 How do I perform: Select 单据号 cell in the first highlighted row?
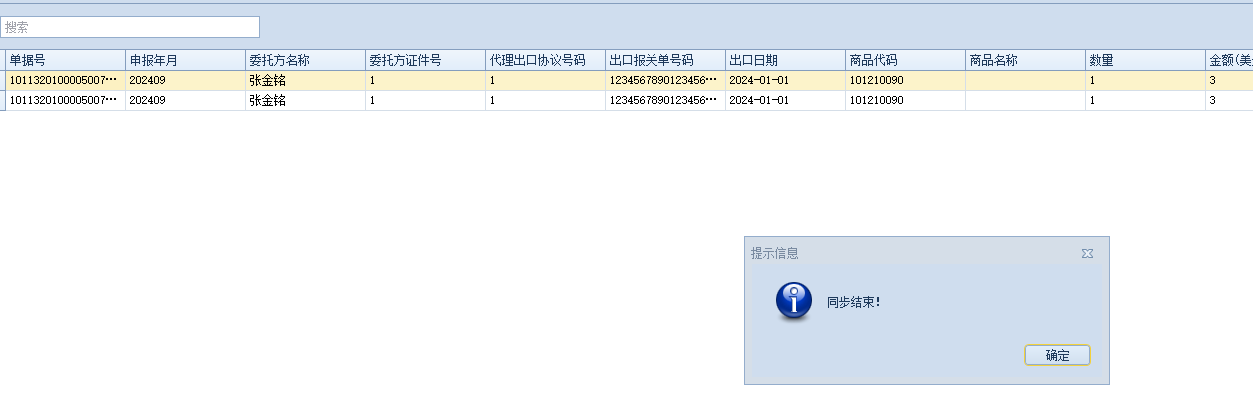(66, 80)
